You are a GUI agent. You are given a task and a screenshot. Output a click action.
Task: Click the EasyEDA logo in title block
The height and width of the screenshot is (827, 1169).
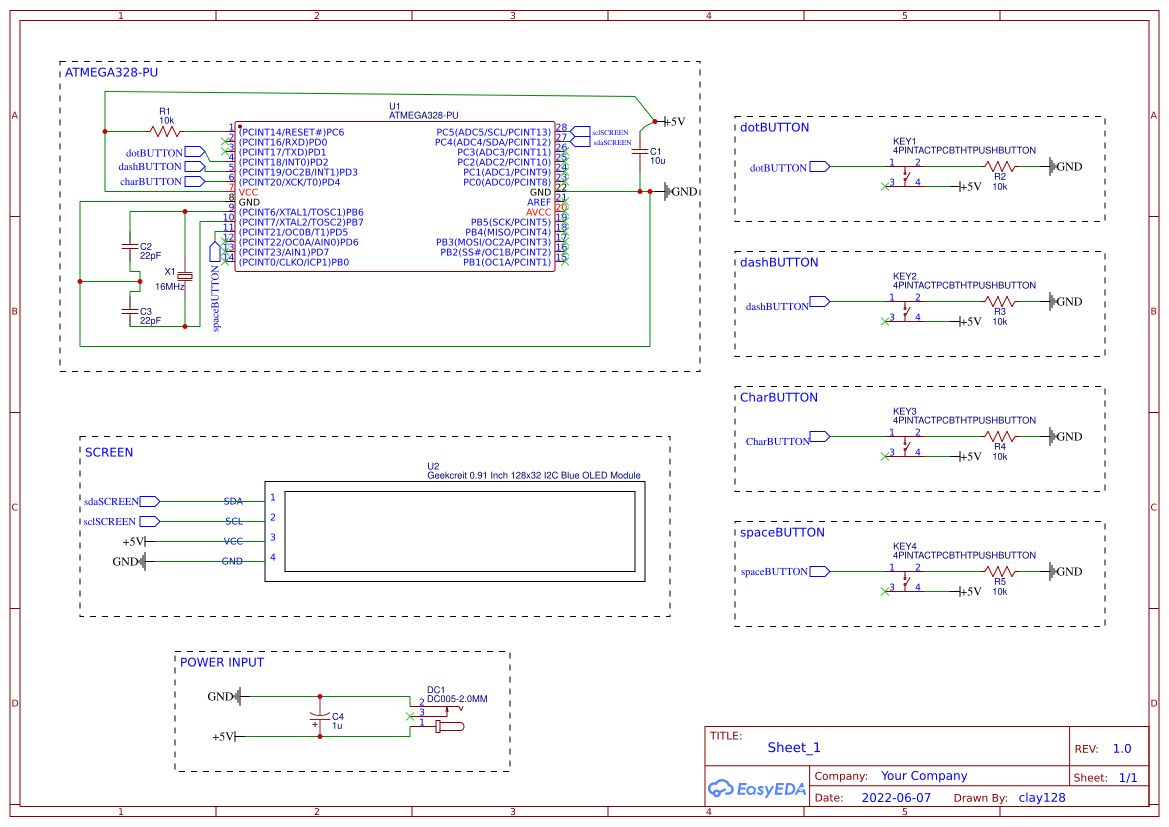757,789
